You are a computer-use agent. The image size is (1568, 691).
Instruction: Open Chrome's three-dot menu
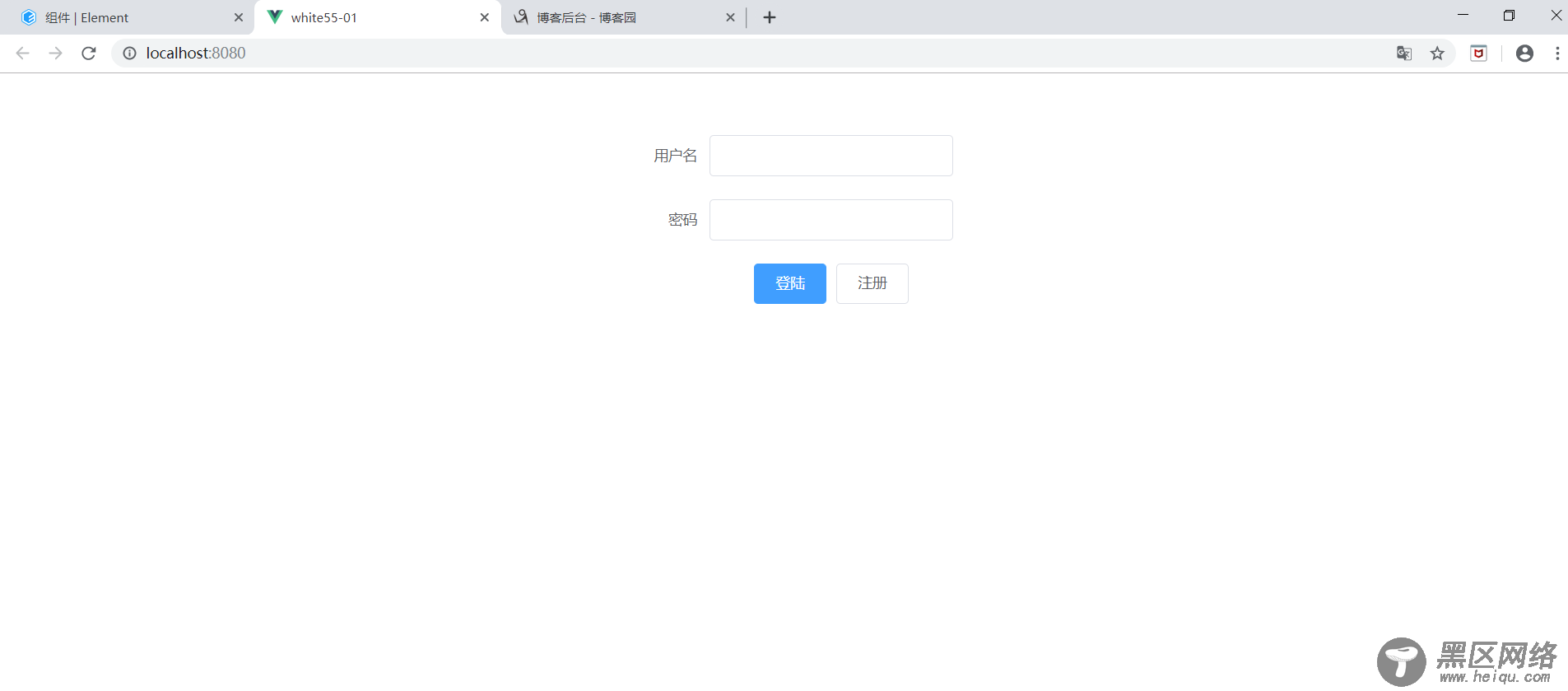(x=1557, y=54)
